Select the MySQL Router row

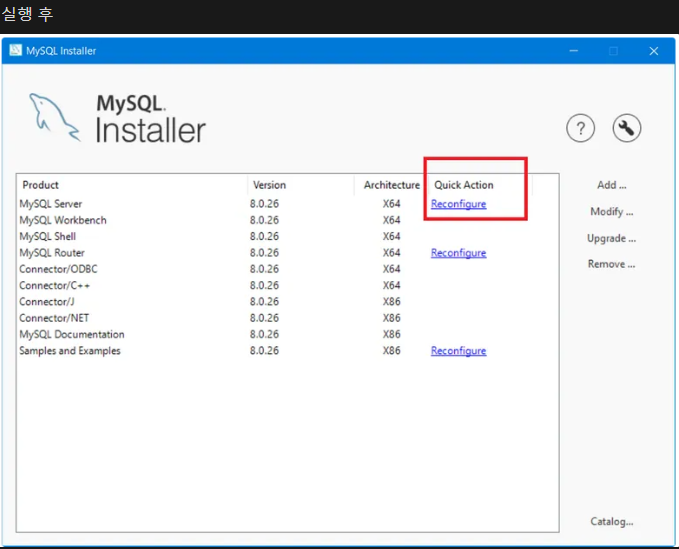(x=287, y=253)
